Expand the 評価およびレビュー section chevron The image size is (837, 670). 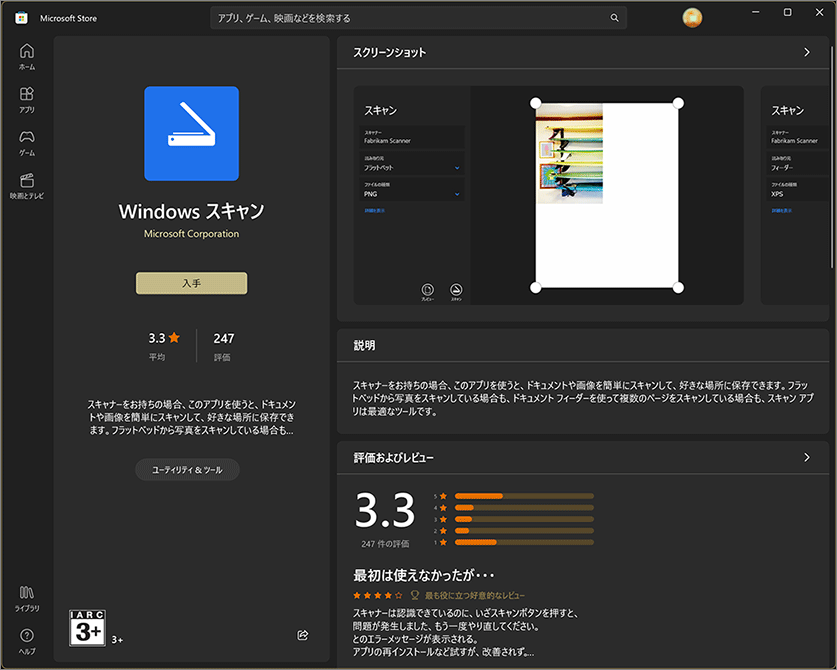click(807, 458)
